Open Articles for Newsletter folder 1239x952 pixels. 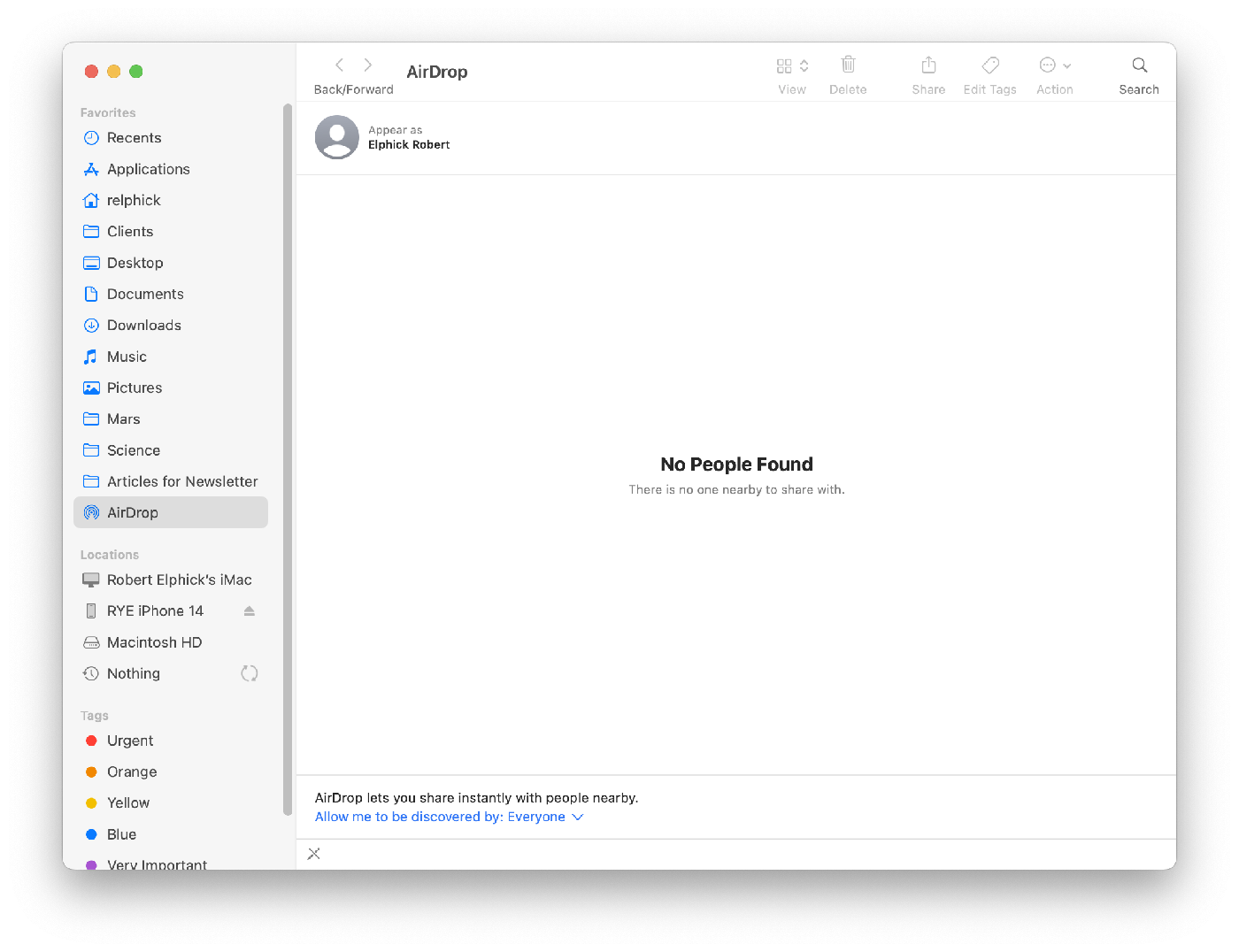(171, 481)
